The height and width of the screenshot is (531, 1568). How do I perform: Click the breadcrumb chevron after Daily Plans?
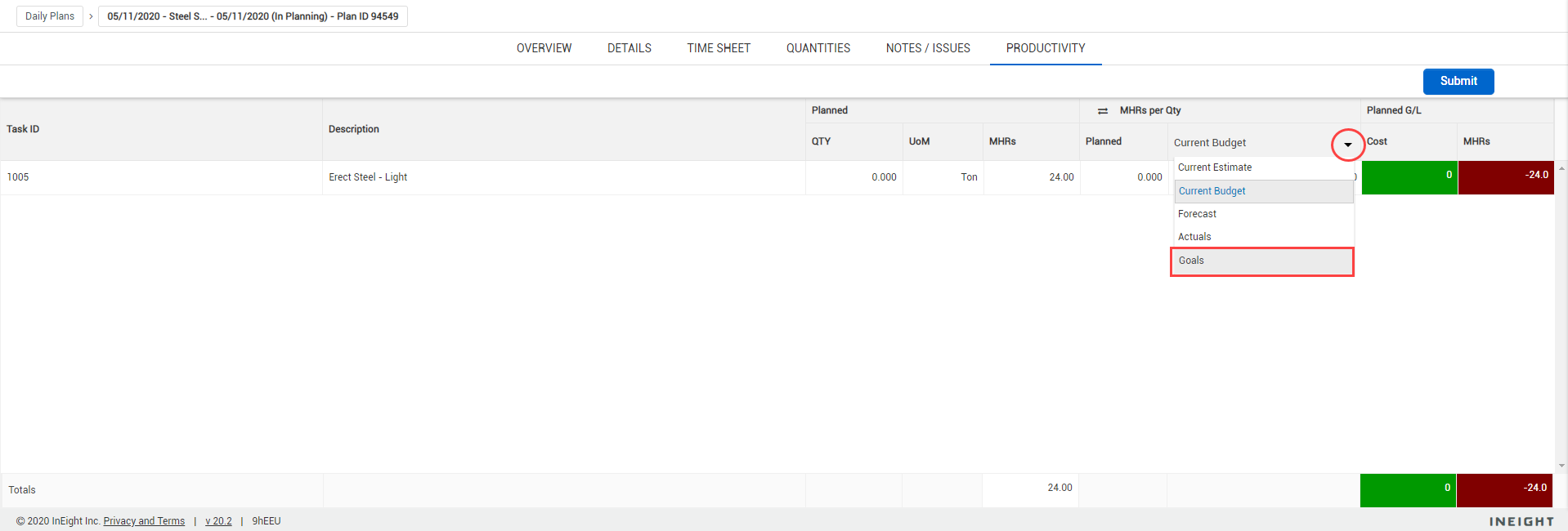(91, 16)
